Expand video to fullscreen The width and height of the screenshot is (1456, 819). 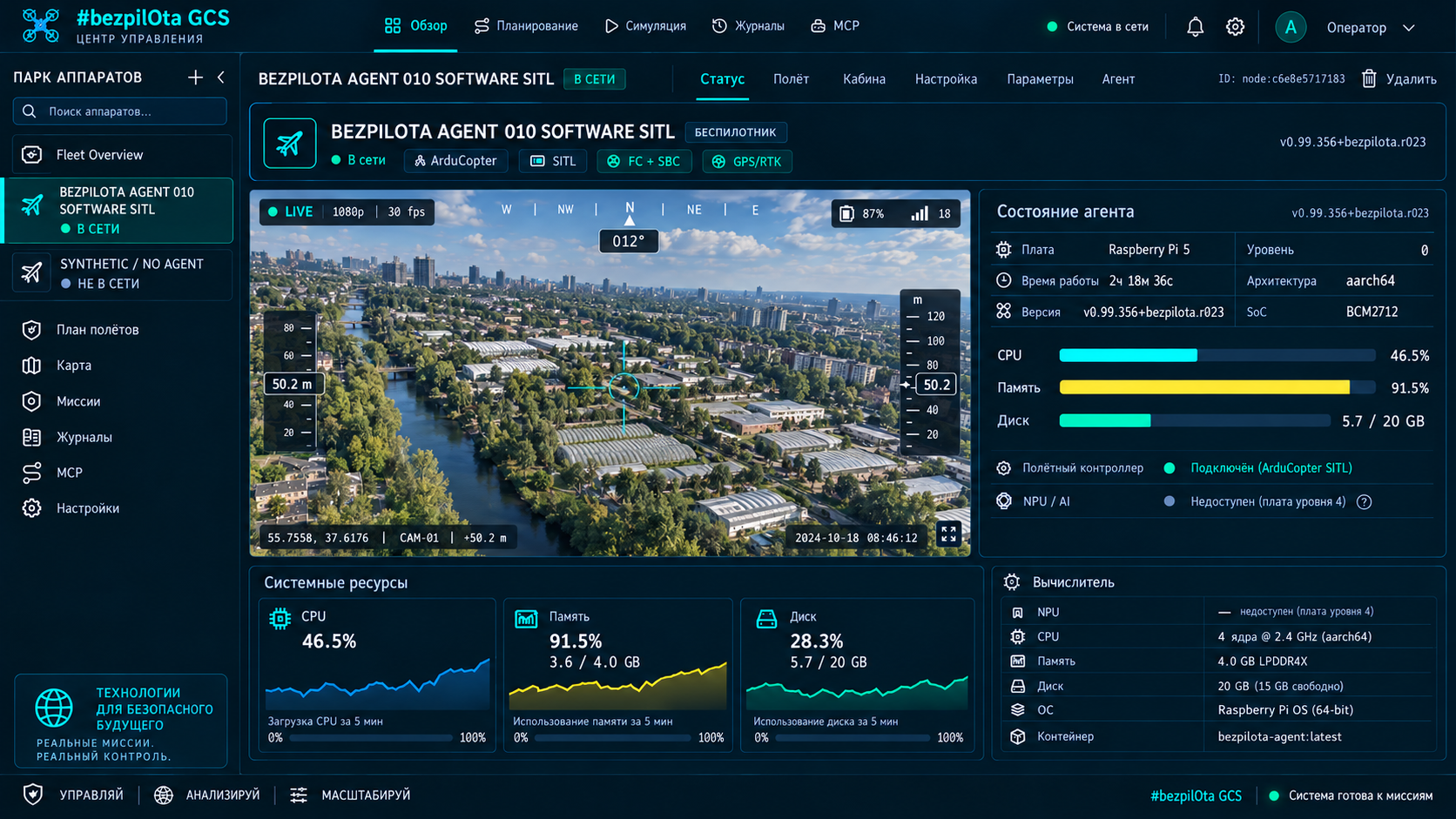tap(948, 534)
